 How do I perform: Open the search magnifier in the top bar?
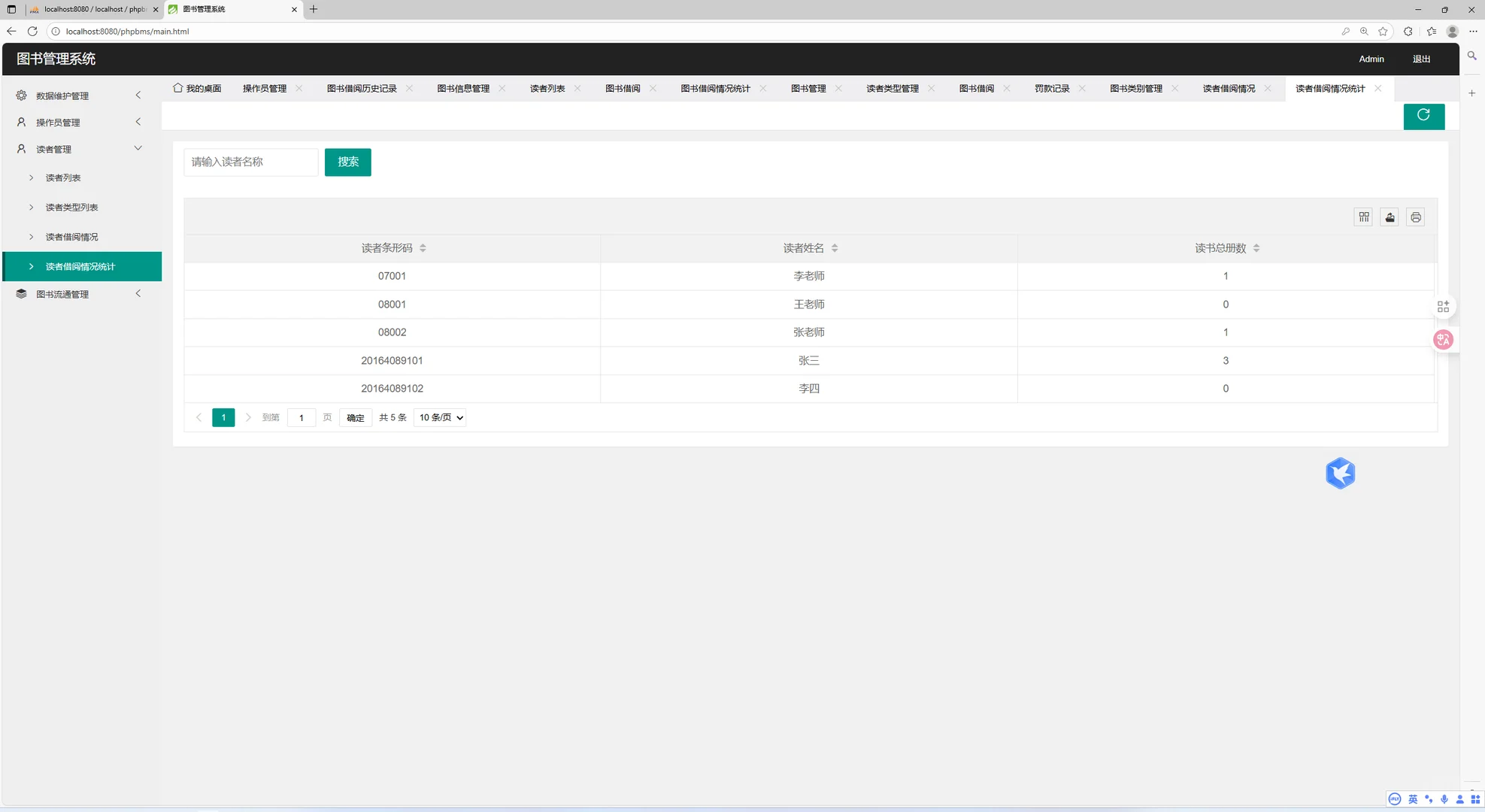click(1472, 56)
